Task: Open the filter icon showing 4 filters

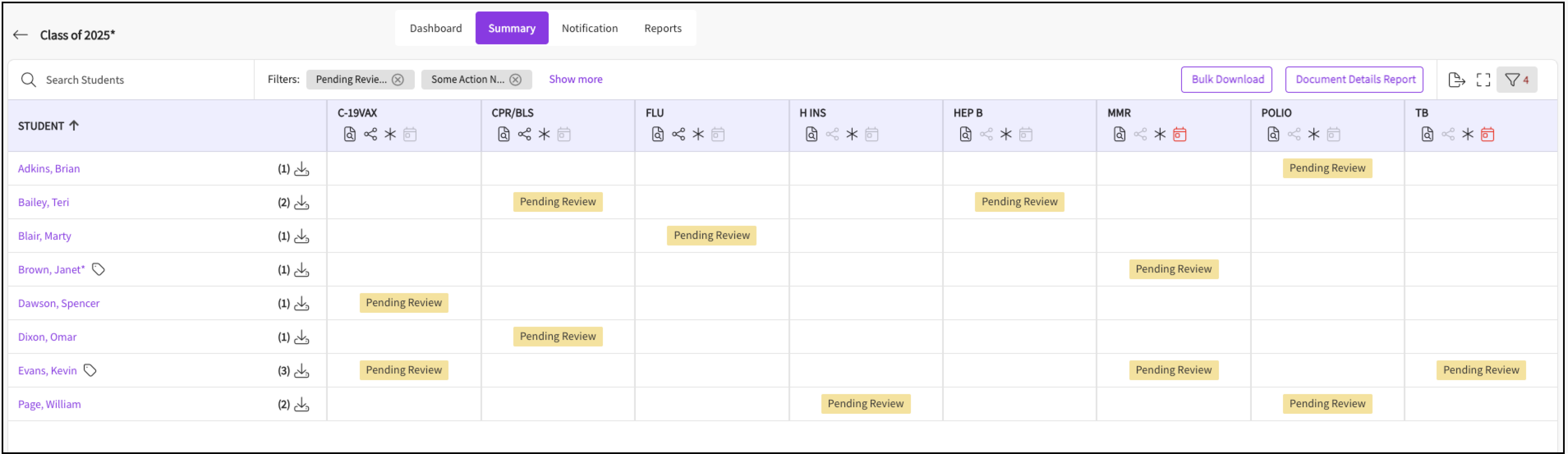Action: 1516,80
